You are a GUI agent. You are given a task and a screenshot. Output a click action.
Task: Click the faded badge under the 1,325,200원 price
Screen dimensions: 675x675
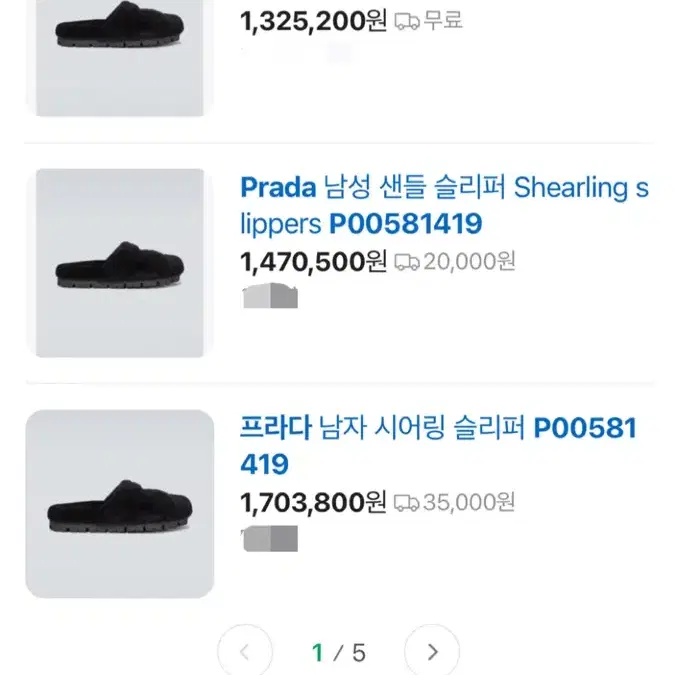[297, 54]
